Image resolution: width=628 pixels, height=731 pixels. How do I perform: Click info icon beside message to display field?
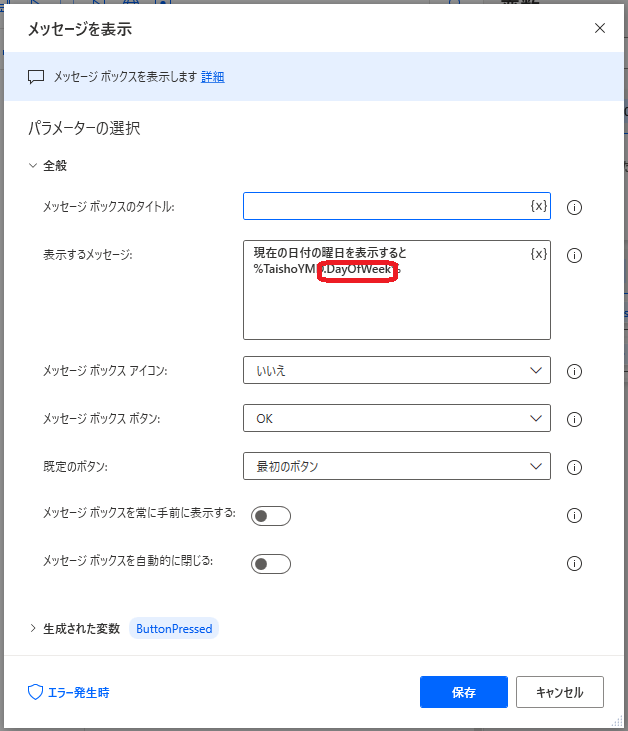tap(575, 255)
